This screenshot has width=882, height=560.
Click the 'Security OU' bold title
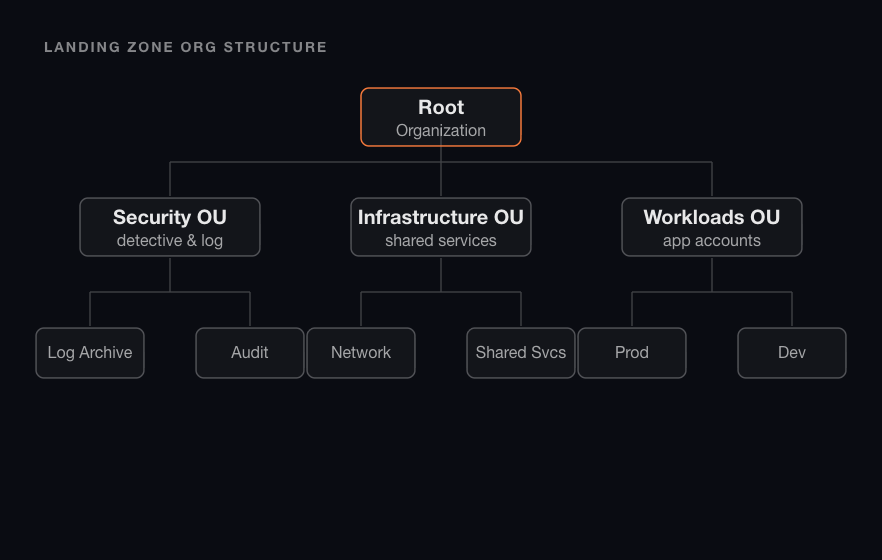pos(170,217)
